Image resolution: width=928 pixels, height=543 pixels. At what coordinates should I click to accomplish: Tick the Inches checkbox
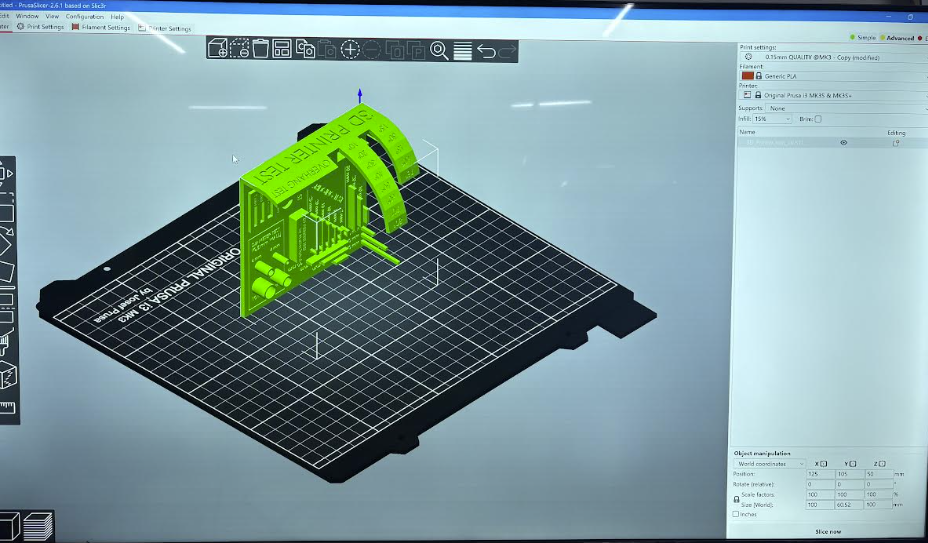tap(736, 514)
